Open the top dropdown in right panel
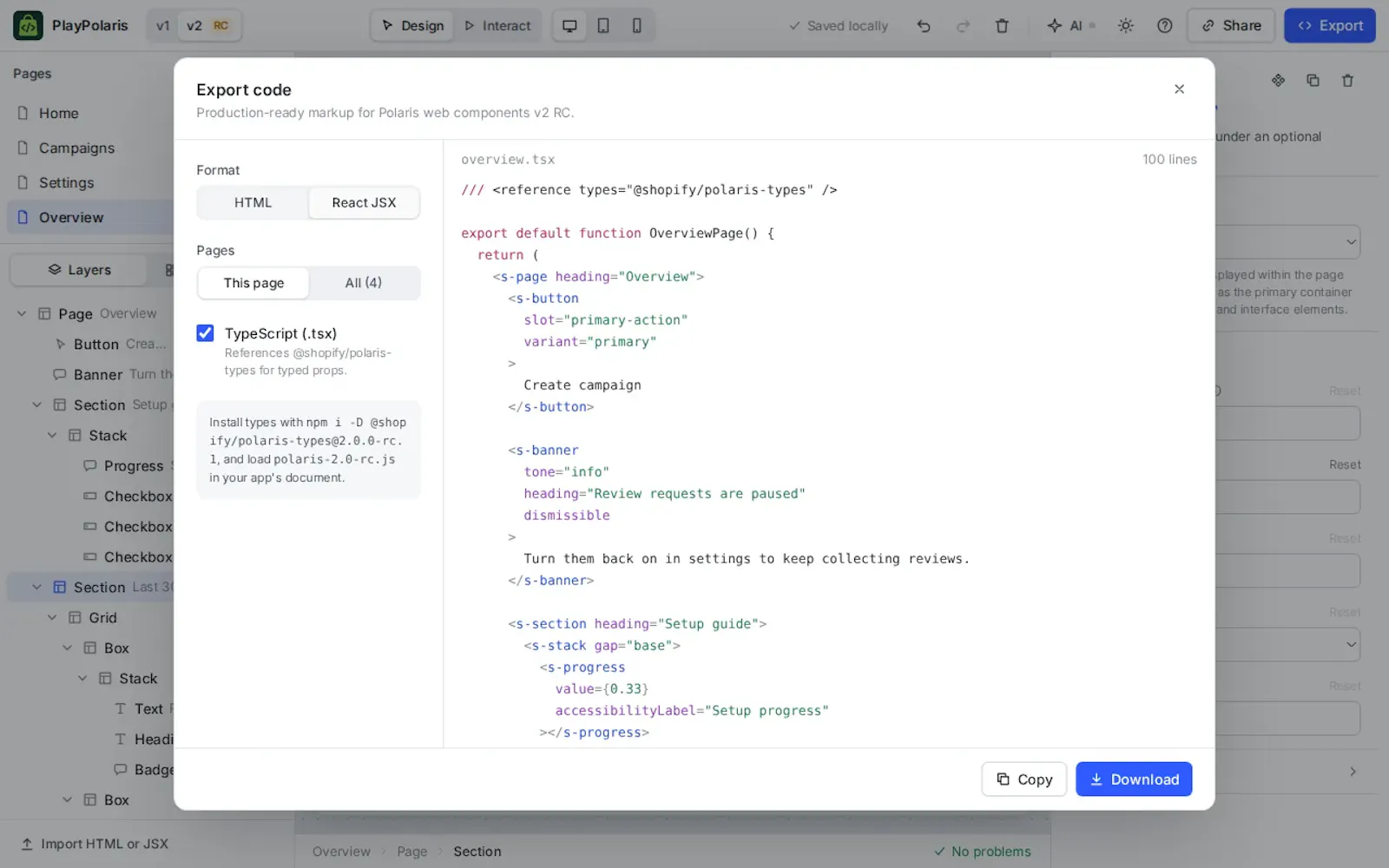Image resolution: width=1389 pixels, height=868 pixels. [1287, 242]
